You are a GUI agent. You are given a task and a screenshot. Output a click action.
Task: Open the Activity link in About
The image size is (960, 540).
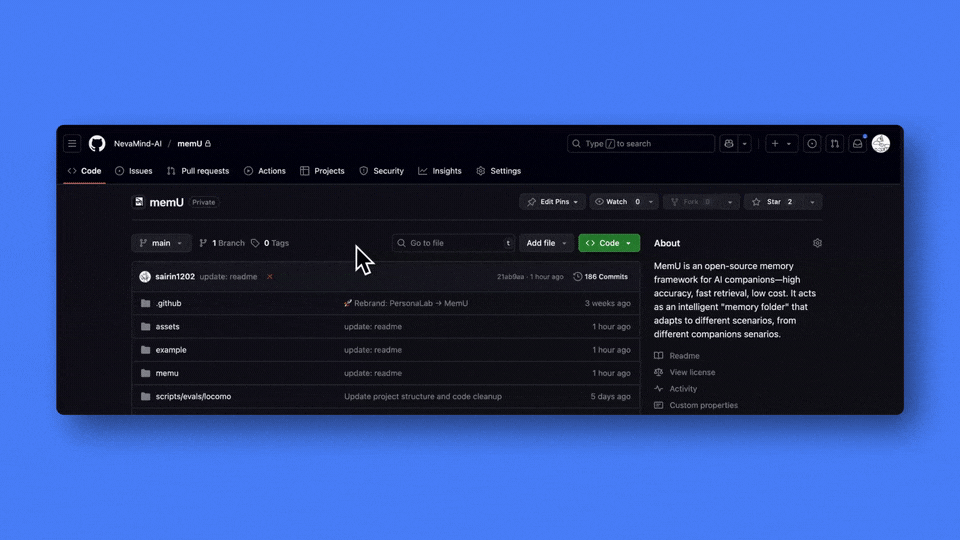pos(675,389)
